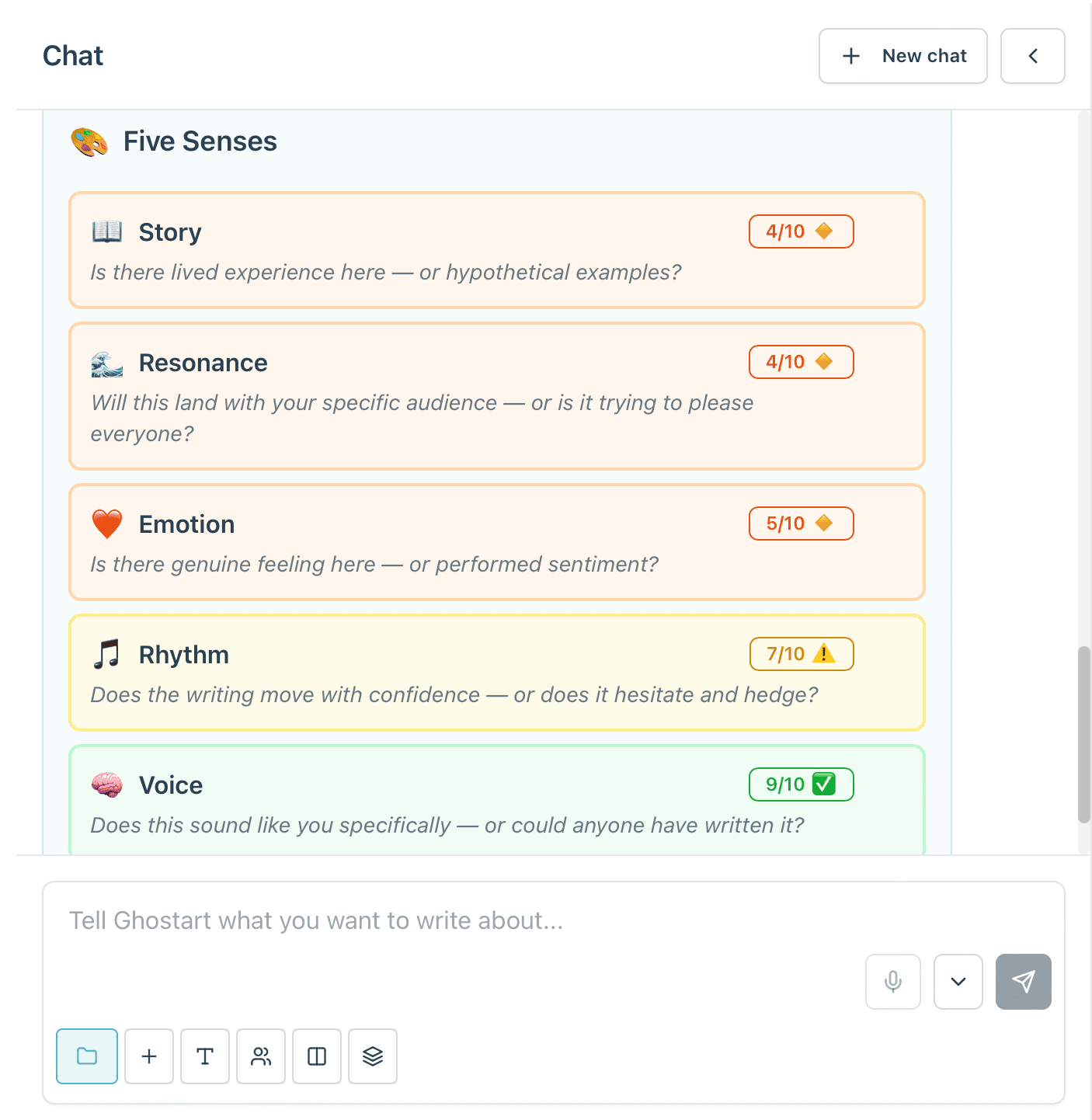Click the green checkmark on the Voice score
The width and height of the screenshot is (1092, 1120).
(x=825, y=784)
